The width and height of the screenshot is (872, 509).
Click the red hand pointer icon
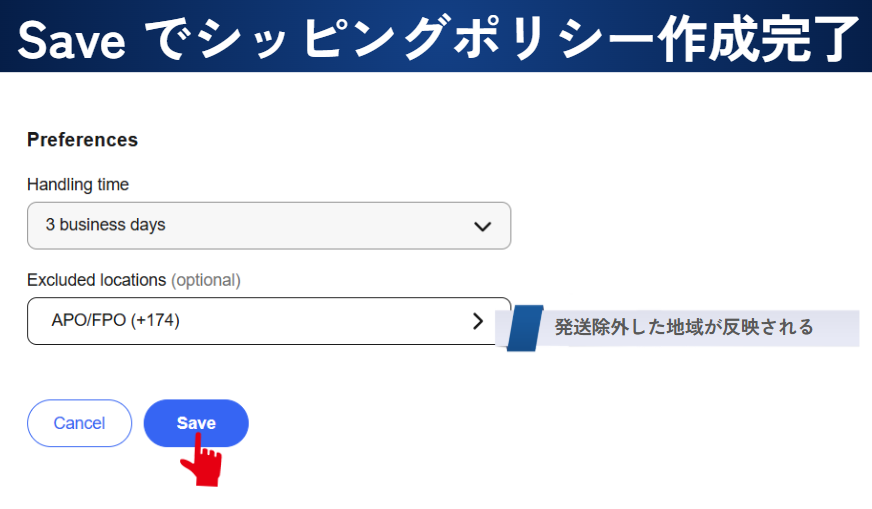tap(203, 460)
